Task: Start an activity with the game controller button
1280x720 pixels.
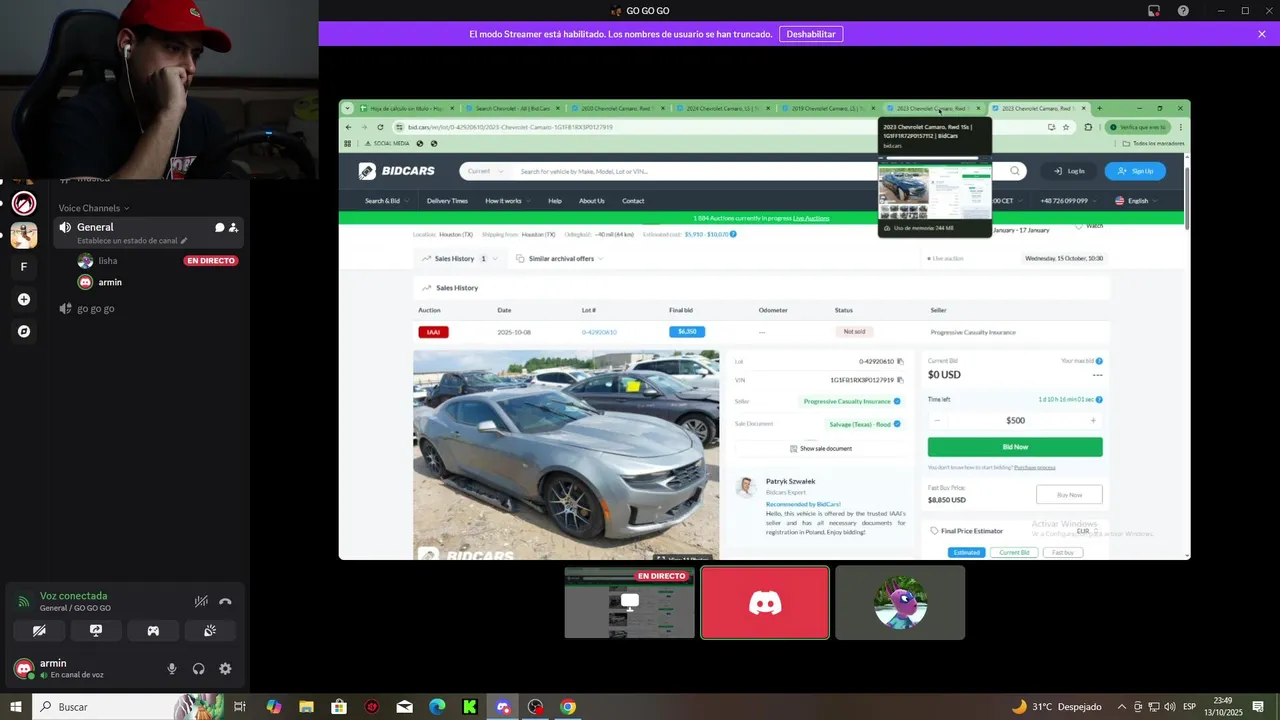Action: click(x=153, y=631)
